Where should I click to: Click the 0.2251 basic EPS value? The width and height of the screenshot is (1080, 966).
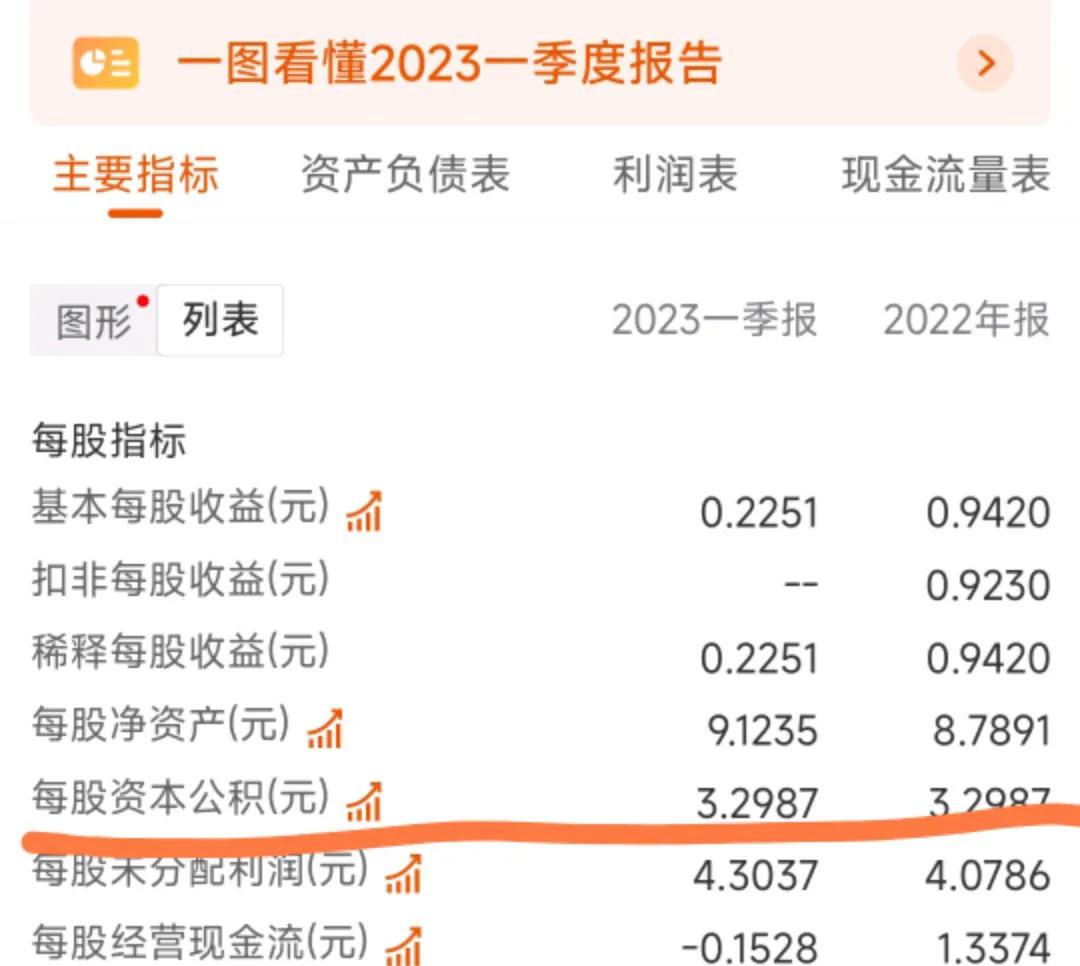tap(758, 512)
